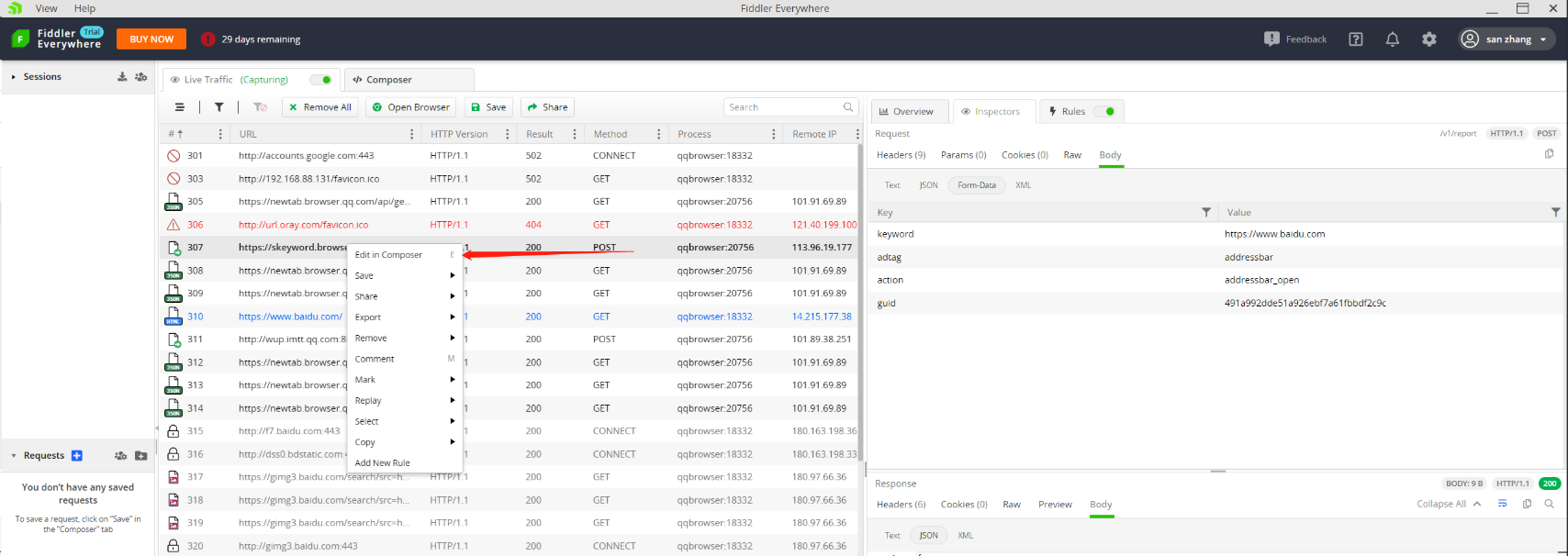Click the image file icon of session 317
This screenshot has height=556, width=1568.
(174, 477)
